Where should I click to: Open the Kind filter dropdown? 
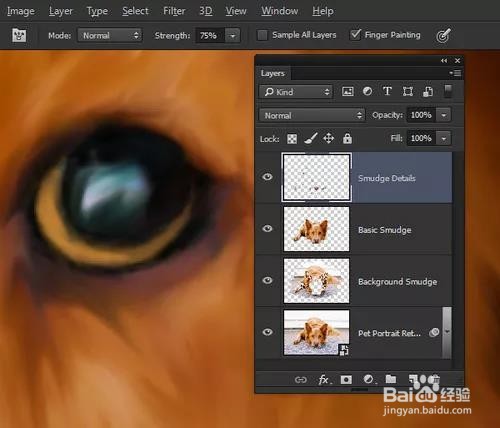click(296, 92)
